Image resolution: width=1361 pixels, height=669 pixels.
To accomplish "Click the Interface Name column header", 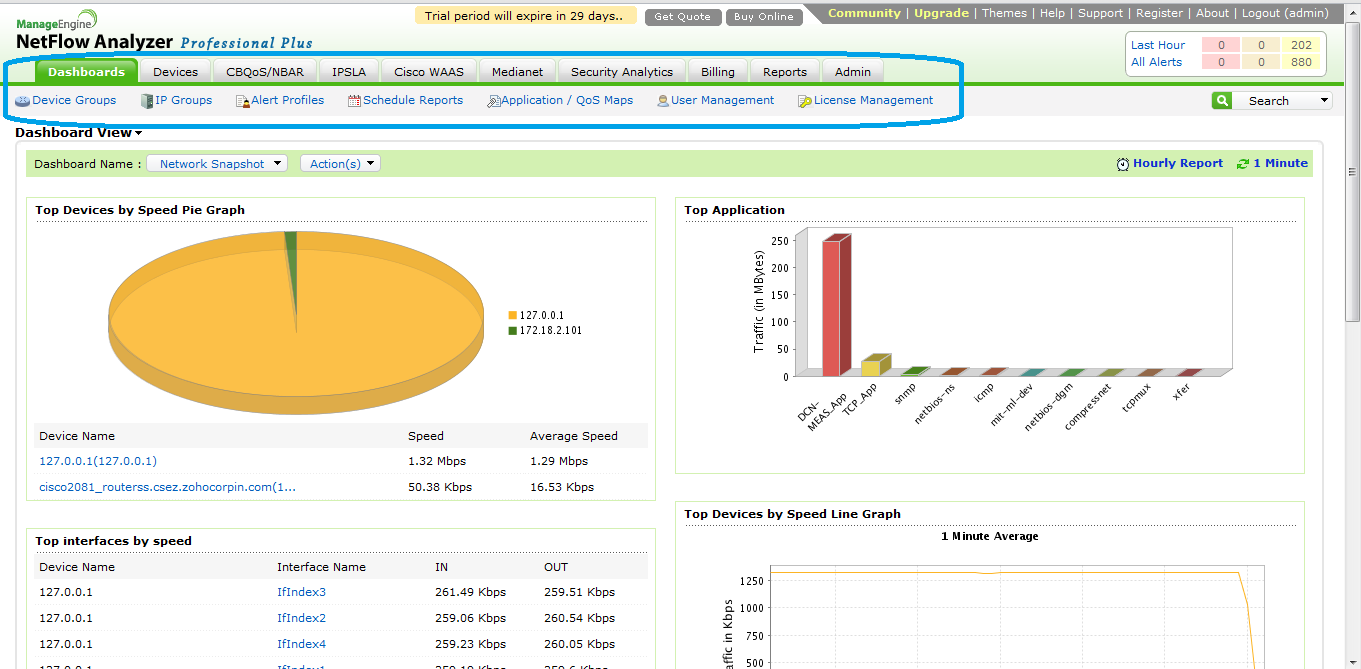I will click(321, 567).
